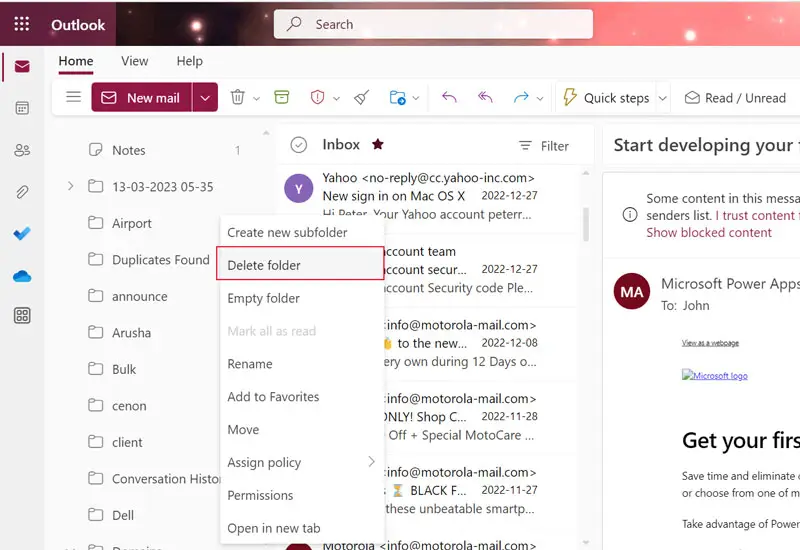Screen dimensions: 800x550
Task: Switch to the View tab
Action: click(135, 61)
